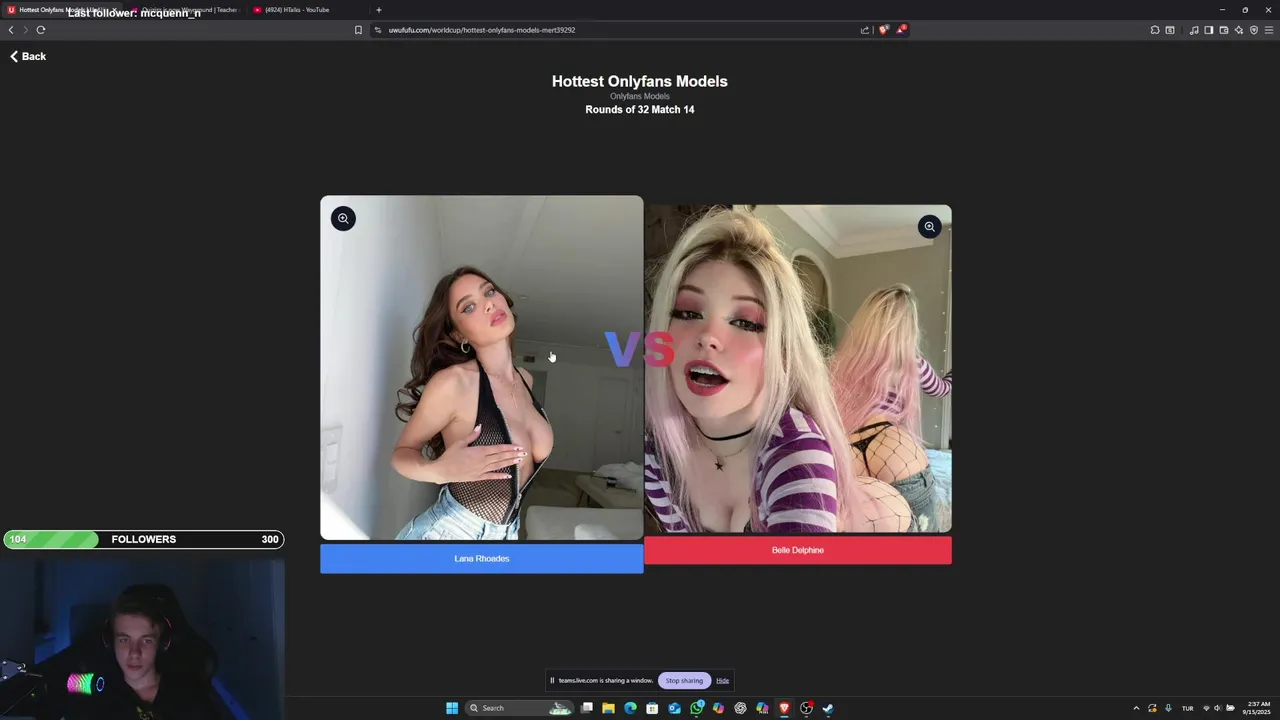Open Leo AI sparkle icon
Screen dimensions: 1280x720
1239,30
